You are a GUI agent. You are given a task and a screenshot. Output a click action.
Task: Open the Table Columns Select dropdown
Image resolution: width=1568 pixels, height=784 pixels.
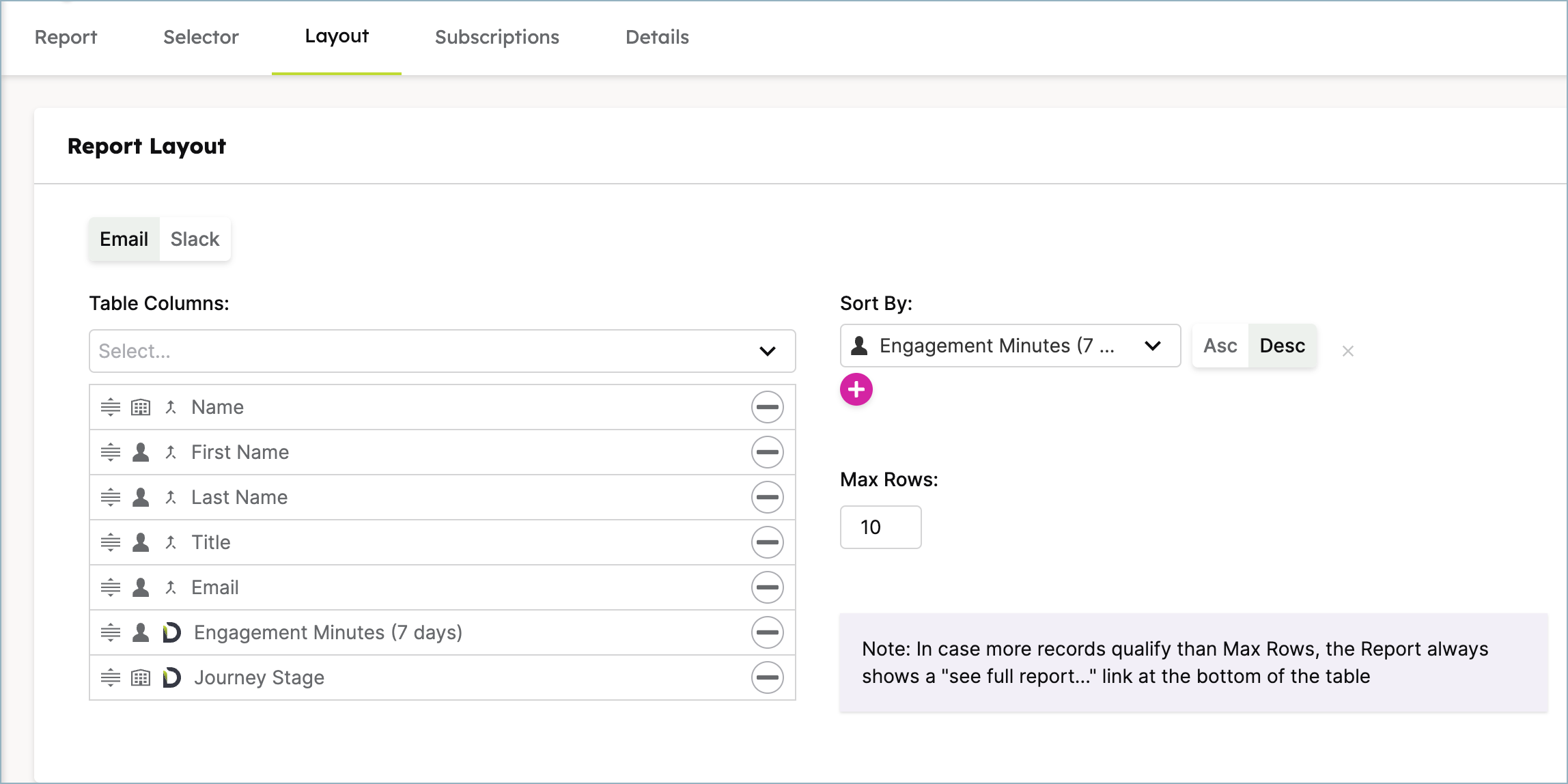coord(442,351)
